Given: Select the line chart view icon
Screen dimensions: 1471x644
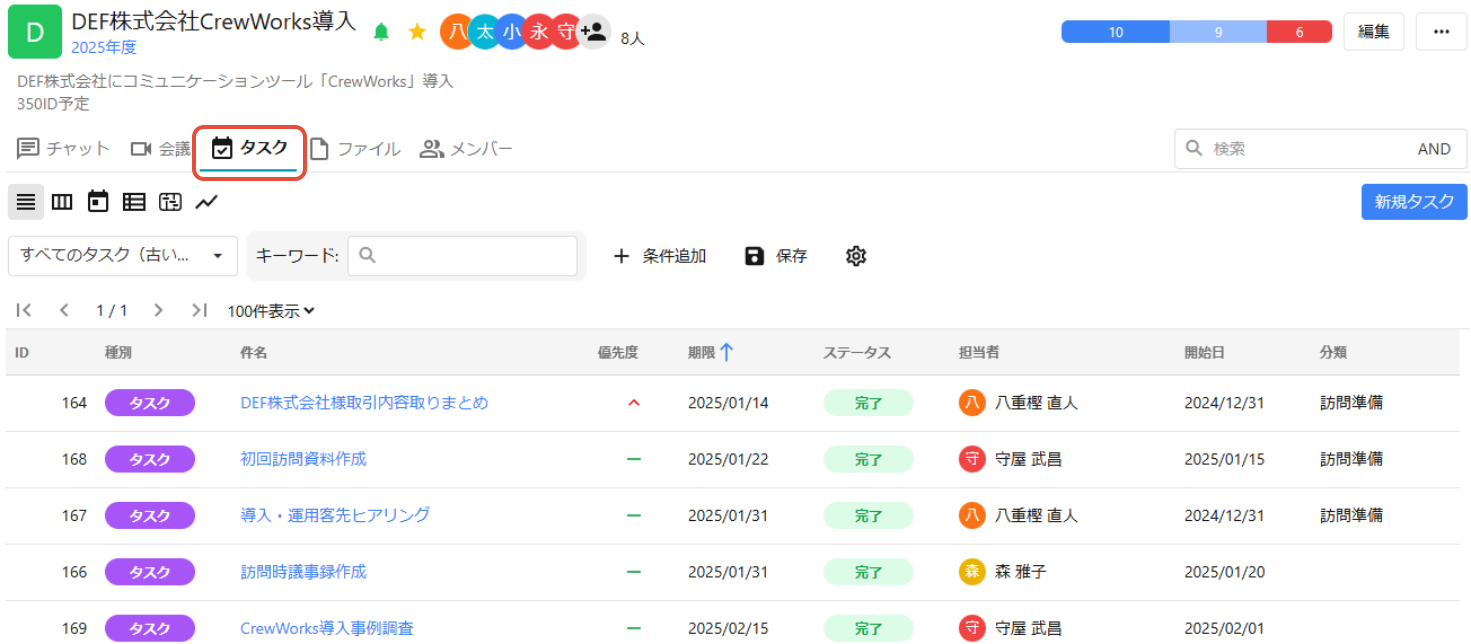Looking at the screenshot, I should (x=206, y=202).
